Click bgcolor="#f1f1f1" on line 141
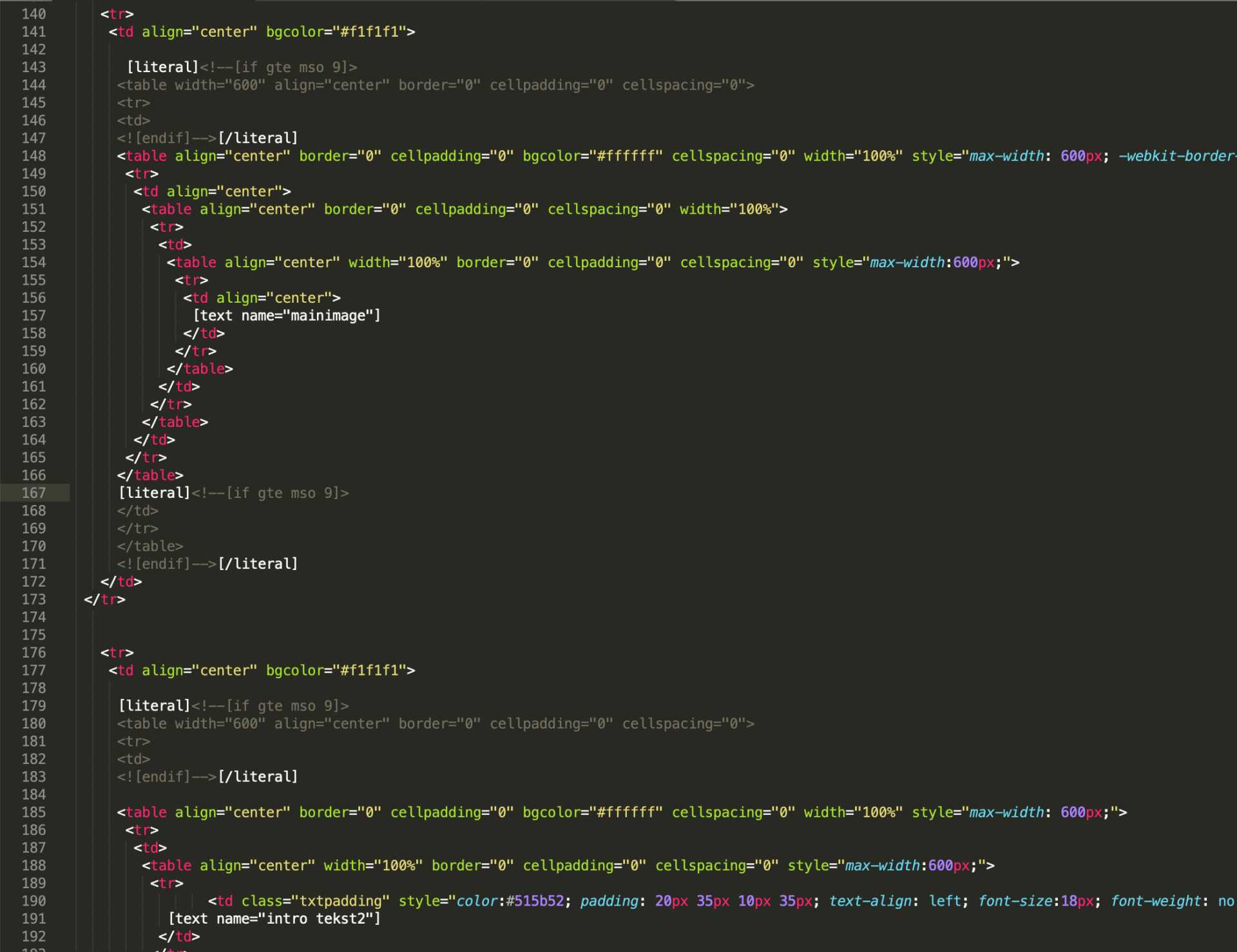Screen dimensions: 1237x952 pos(336,32)
